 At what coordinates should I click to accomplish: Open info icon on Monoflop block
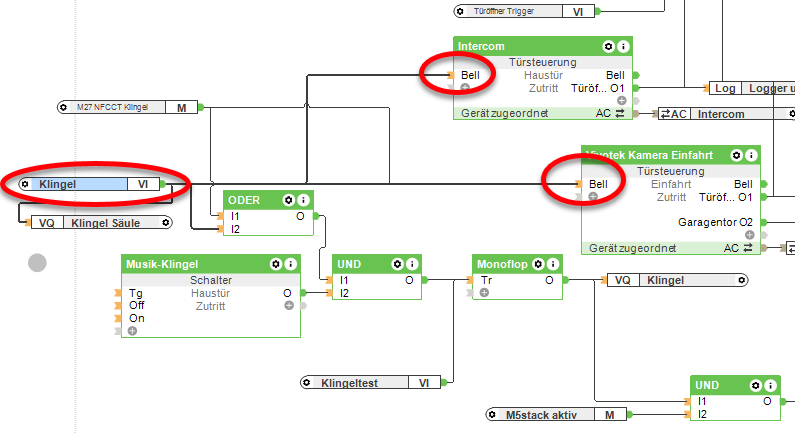[x=553, y=264]
